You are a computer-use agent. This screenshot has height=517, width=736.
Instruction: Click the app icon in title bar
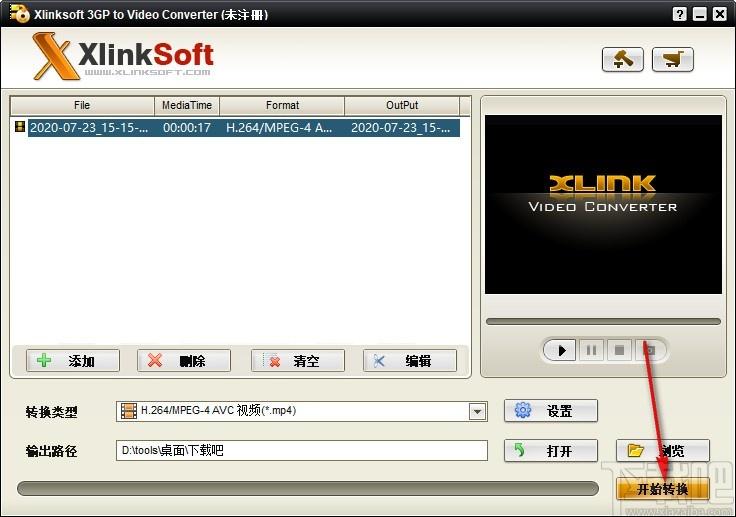pos(19,14)
